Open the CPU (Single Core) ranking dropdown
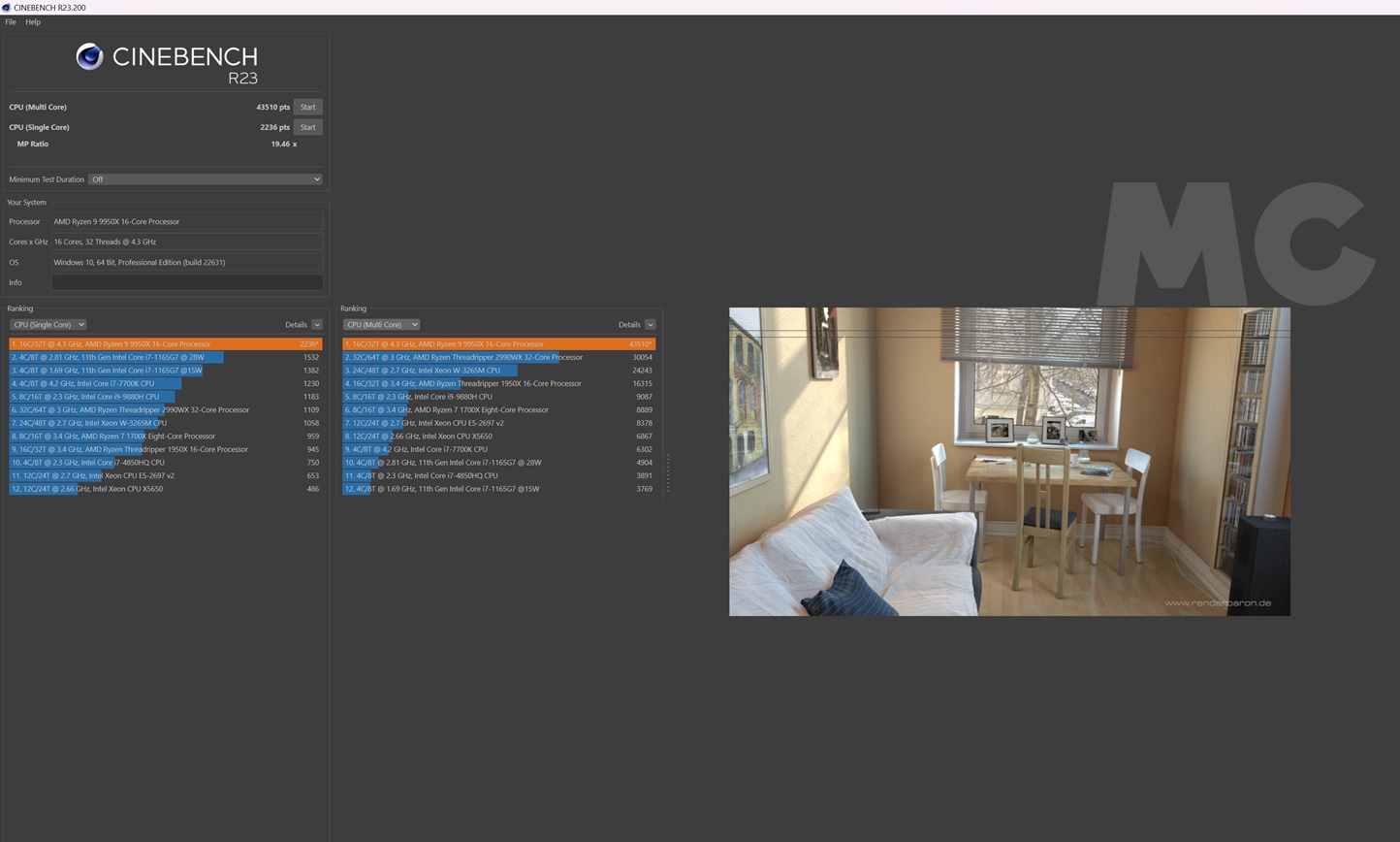Screen dimensions: 1400x842 point(48,325)
